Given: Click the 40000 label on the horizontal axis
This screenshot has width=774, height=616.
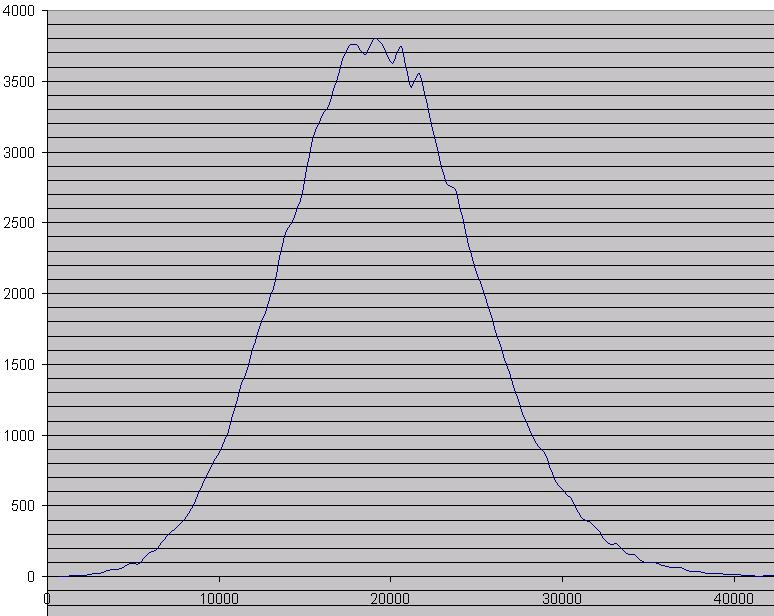Looking at the screenshot, I should pos(734,599).
